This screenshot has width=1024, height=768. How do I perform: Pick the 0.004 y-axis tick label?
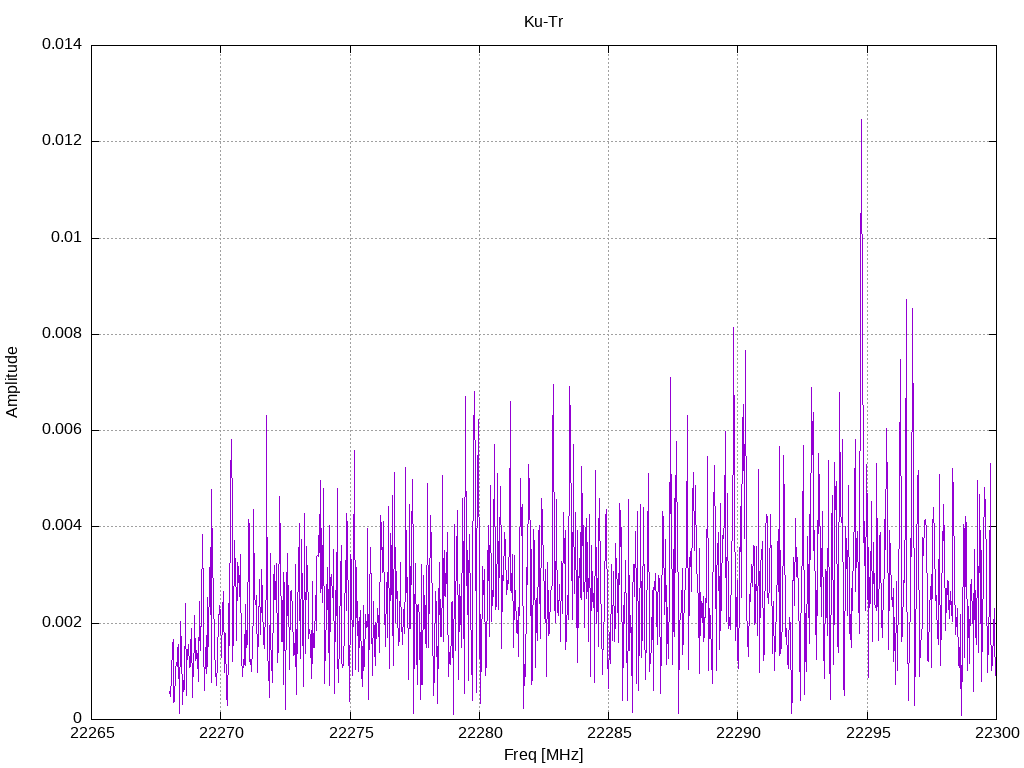[61, 526]
